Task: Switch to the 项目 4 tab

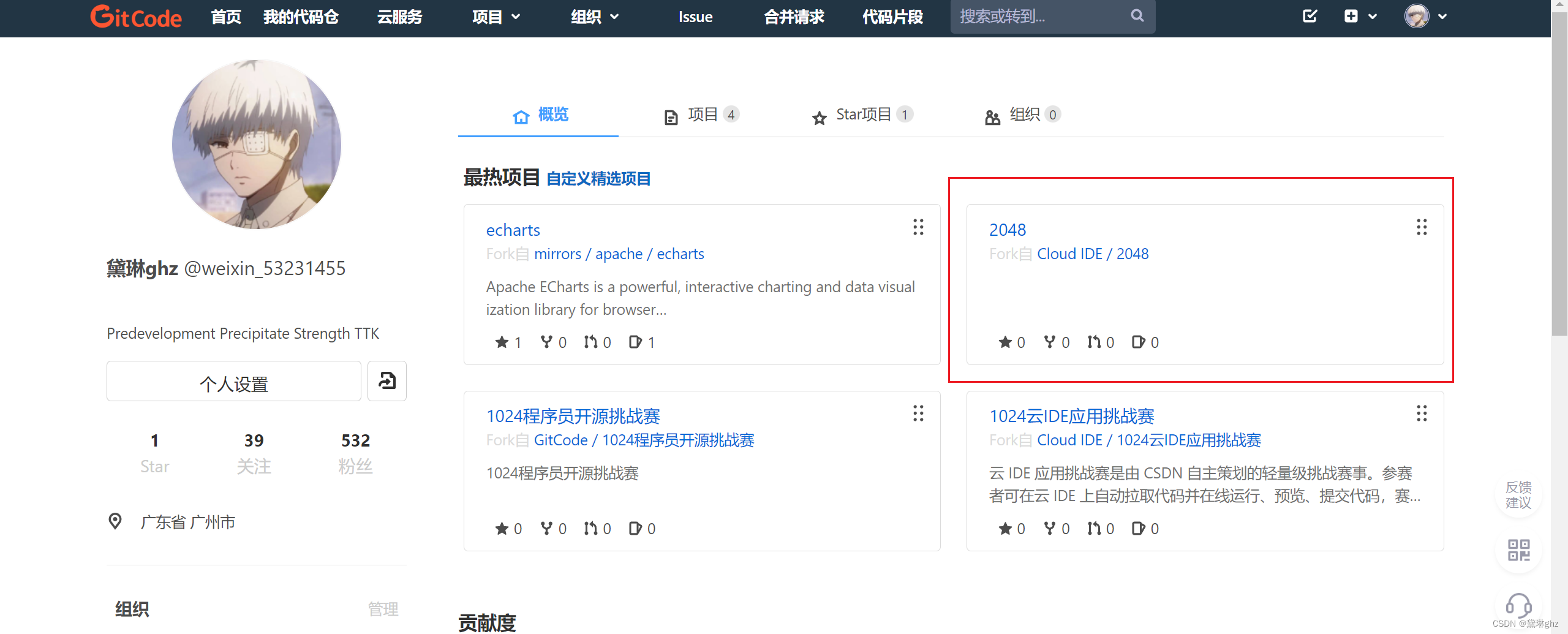Action: (702, 115)
